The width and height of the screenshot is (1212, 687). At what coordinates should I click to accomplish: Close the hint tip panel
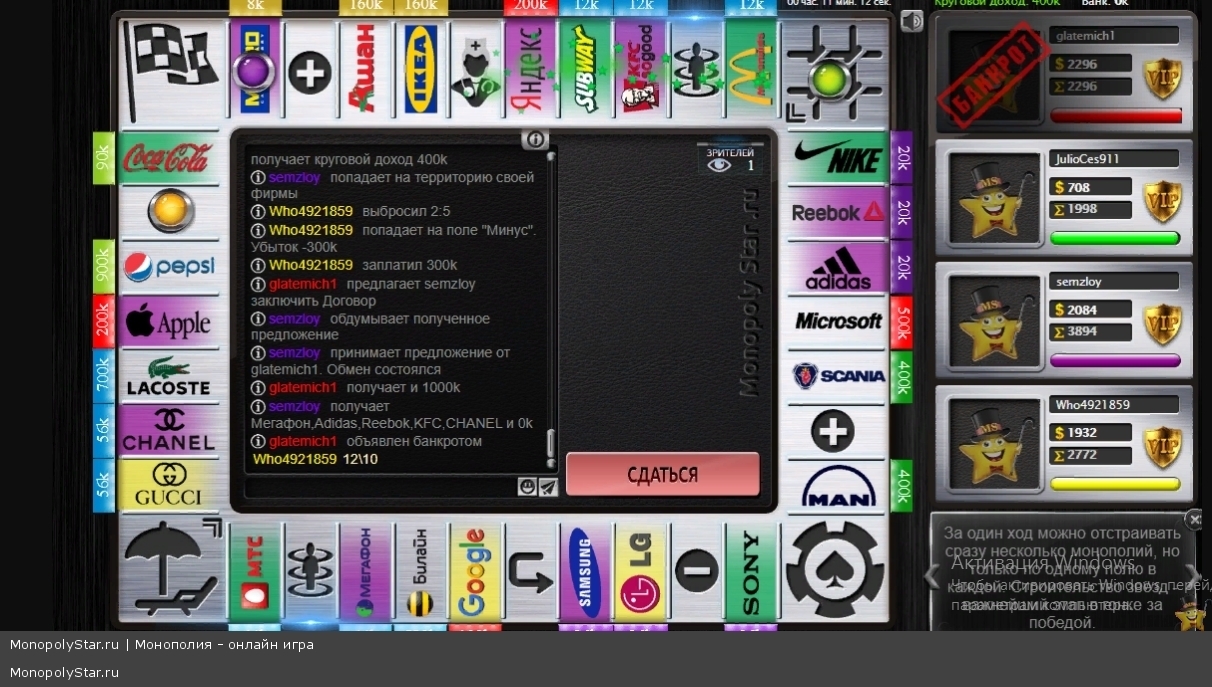(x=1193, y=519)
